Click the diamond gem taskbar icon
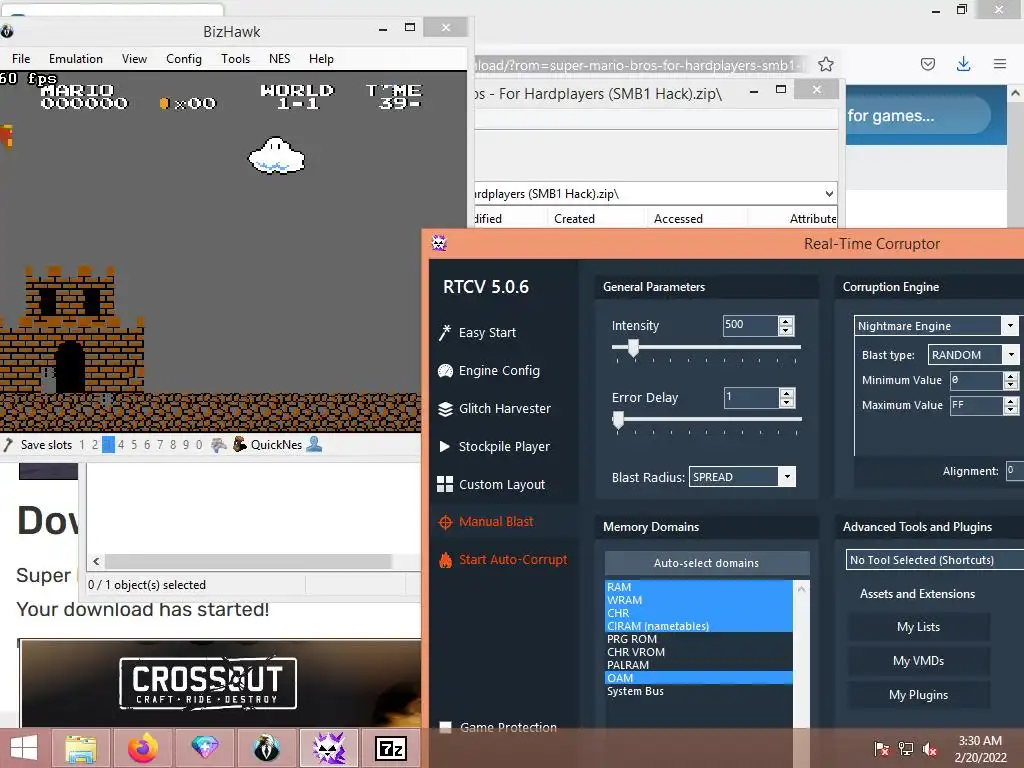Screen dimensions: 1024x768 coord(204,747)
